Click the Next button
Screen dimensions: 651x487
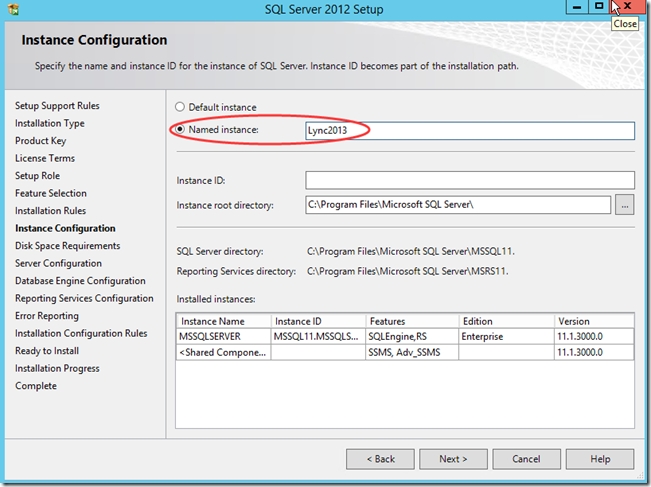453,459
